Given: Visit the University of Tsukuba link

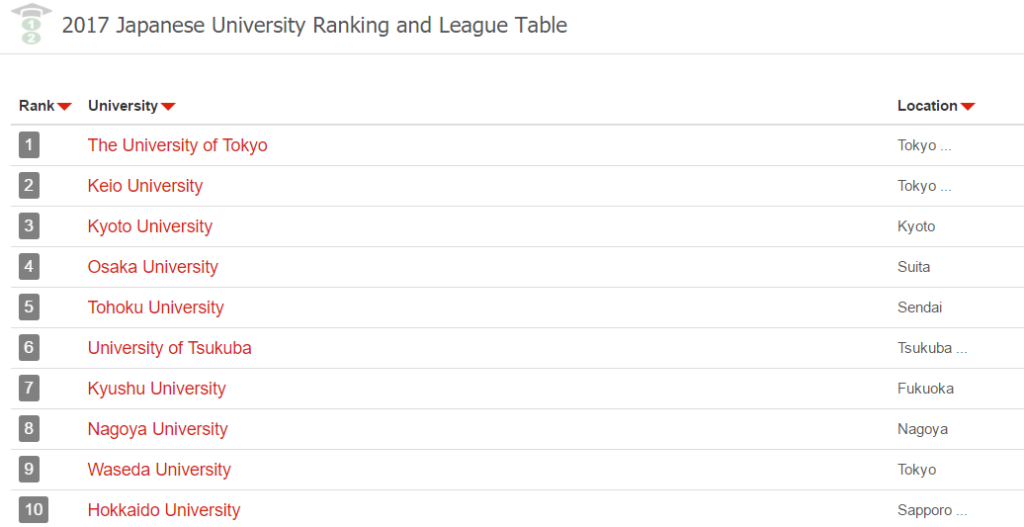Looking at the screenshot, I should [170, 347].
